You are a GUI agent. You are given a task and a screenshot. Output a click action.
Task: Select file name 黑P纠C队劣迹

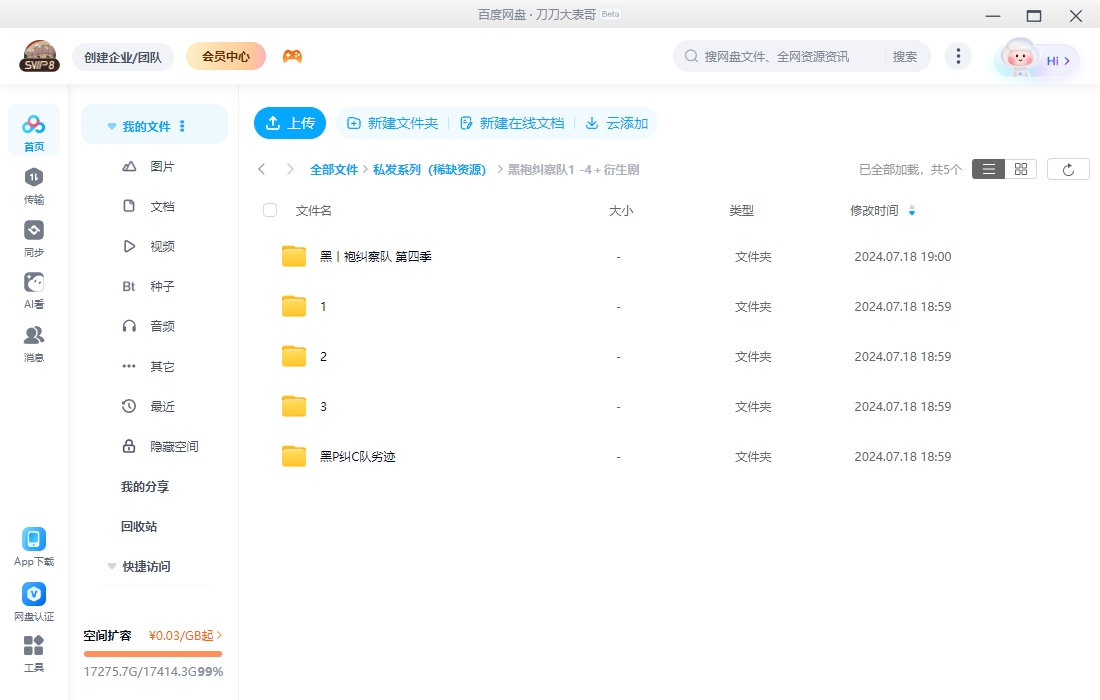pyautogui.click(x=358, y=457)
